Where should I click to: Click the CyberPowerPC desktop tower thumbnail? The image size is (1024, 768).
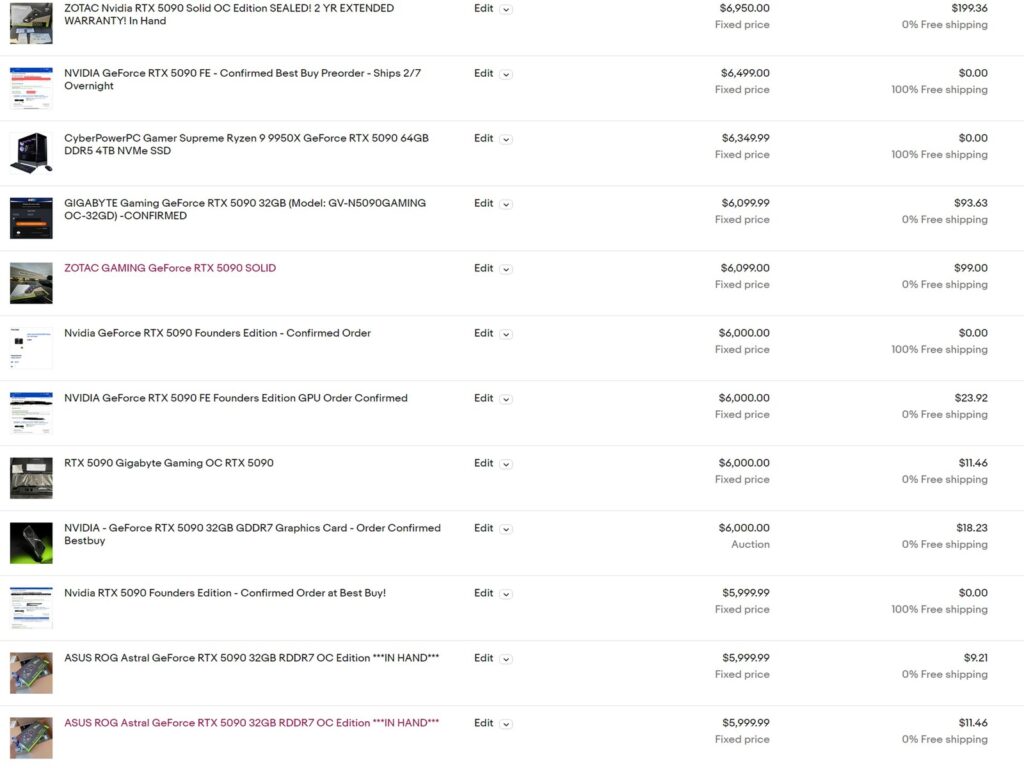click(30, 153)
